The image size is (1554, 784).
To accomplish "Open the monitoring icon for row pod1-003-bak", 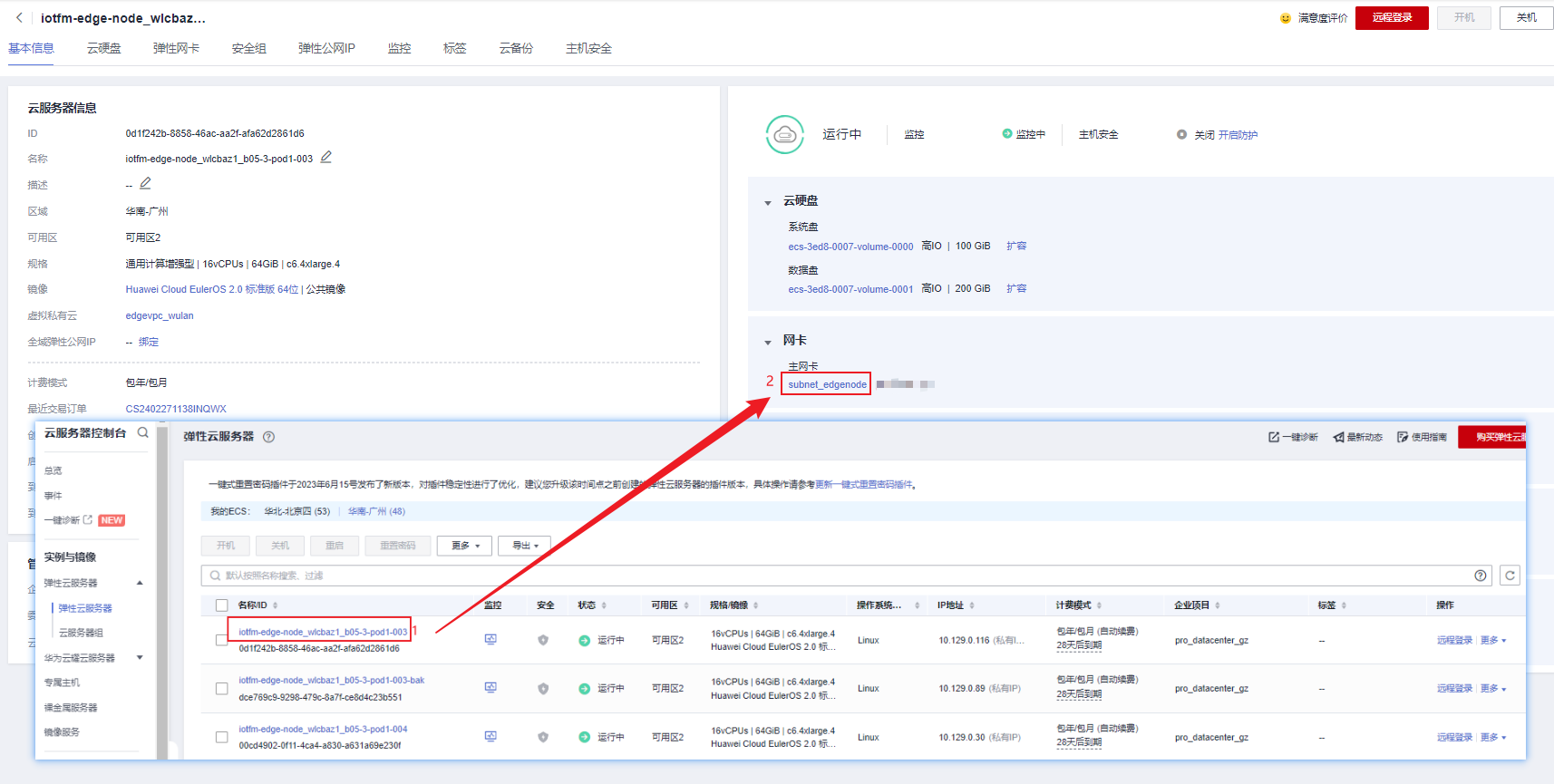I will [490, 687].
